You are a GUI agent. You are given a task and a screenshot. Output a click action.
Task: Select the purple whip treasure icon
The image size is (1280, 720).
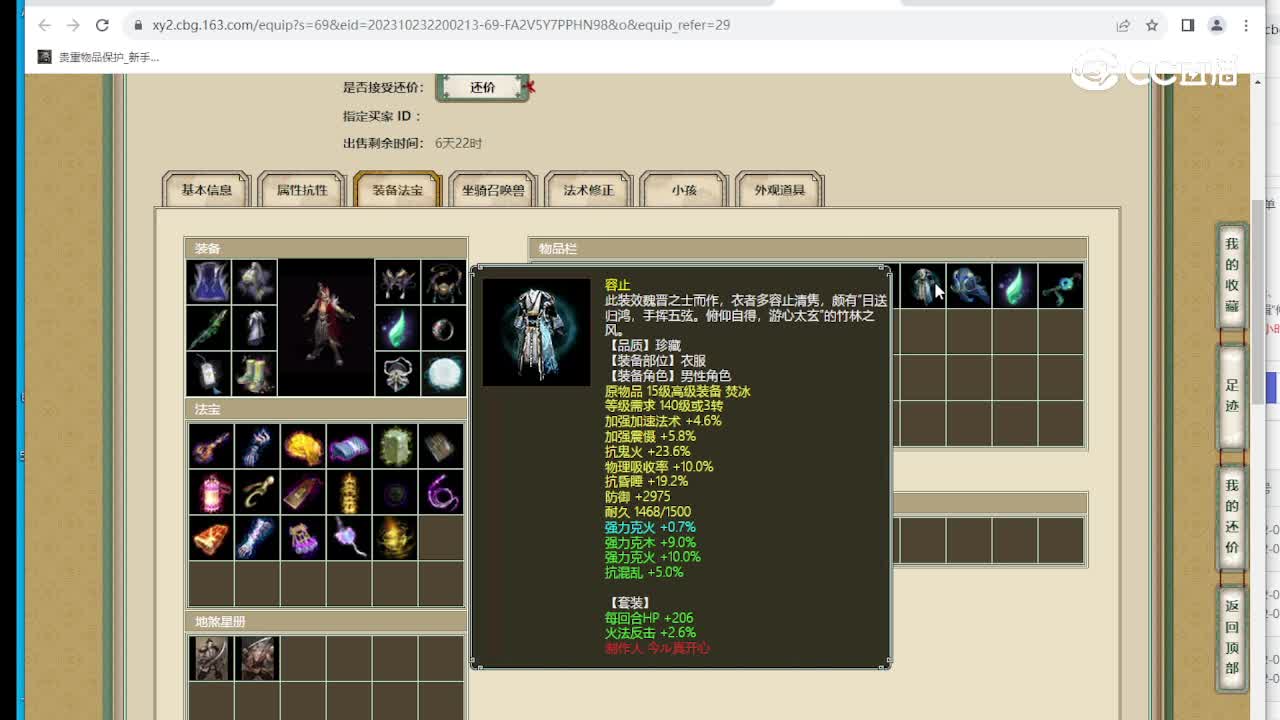click(441, 492)
